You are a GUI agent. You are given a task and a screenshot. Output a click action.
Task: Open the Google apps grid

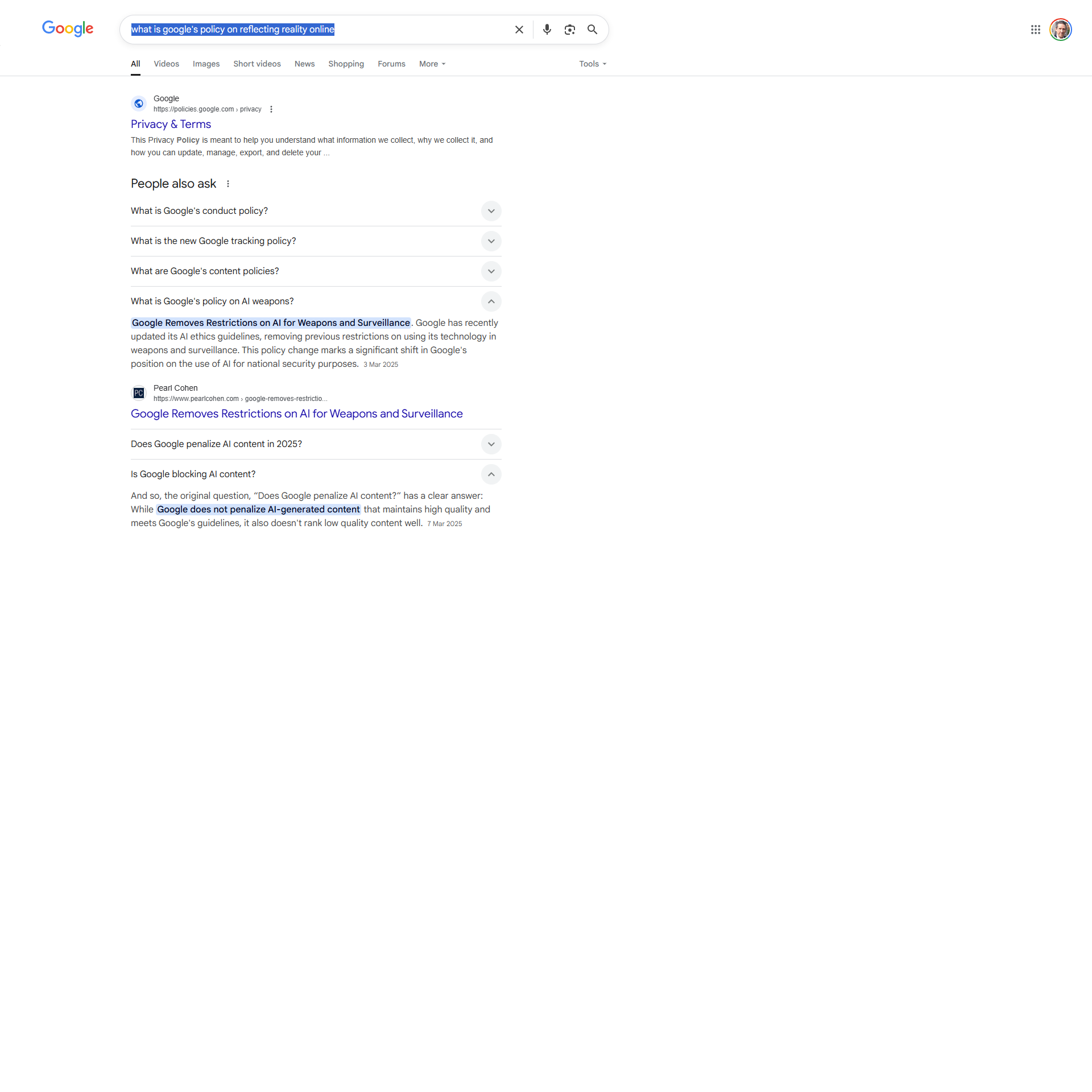click(x=1036, y=30)
